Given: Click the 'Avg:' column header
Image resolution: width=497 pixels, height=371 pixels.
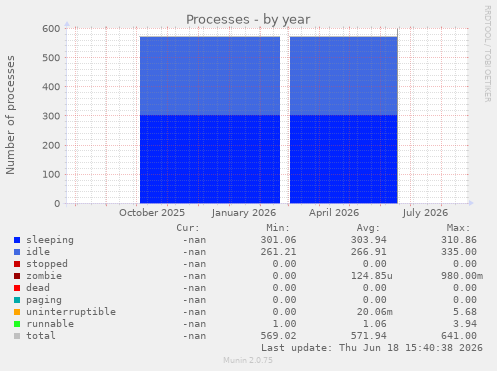Looking at the screenshot, I should (x=368, y=228).
